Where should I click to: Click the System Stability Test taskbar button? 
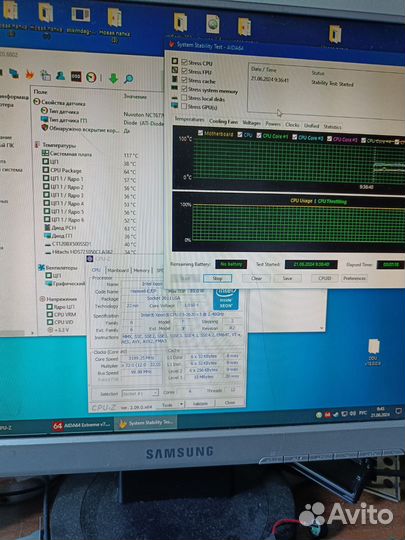click(x=146, y=423)
